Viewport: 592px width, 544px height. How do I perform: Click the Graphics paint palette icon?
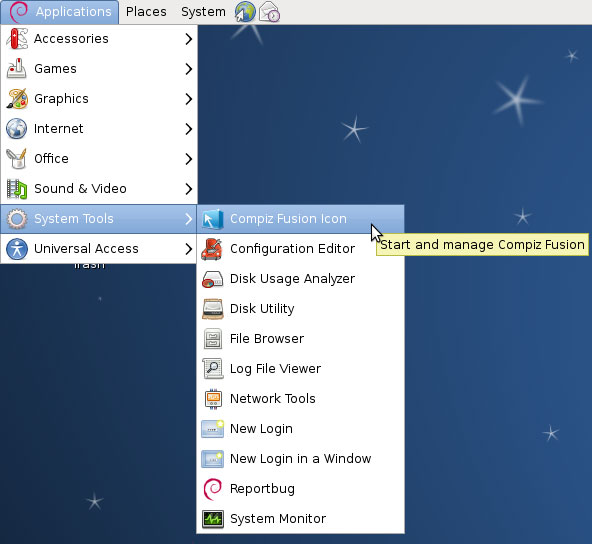[x=17, y=99]
